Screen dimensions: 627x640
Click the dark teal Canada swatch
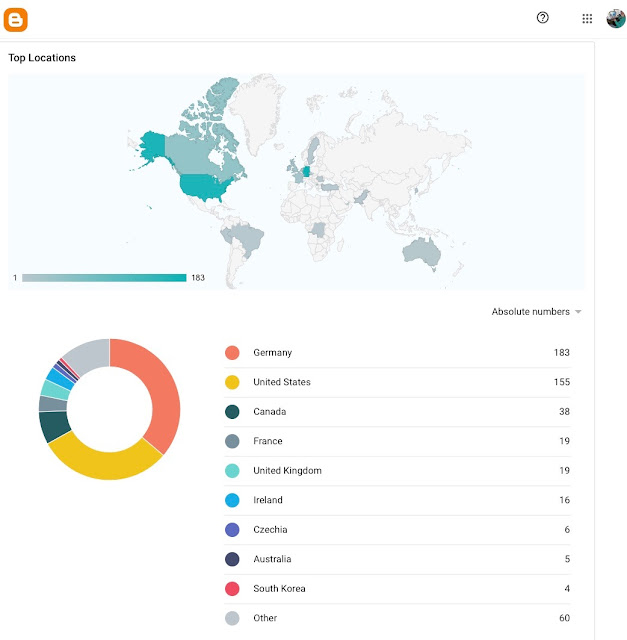click(232, 411)
